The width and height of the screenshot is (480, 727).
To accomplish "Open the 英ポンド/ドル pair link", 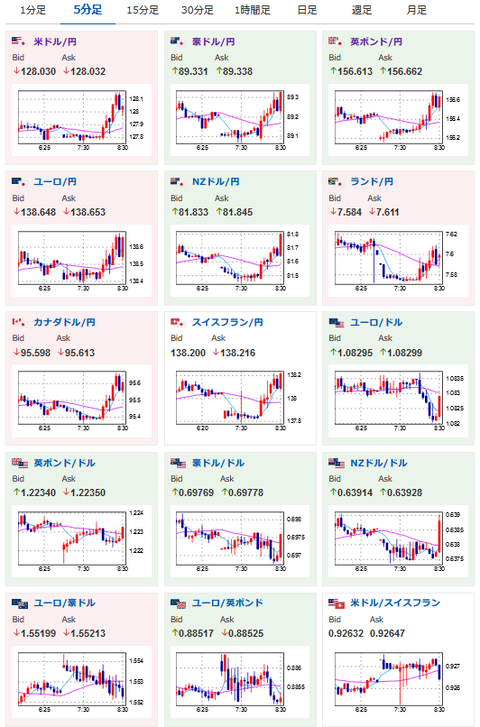I will (64, 463).
